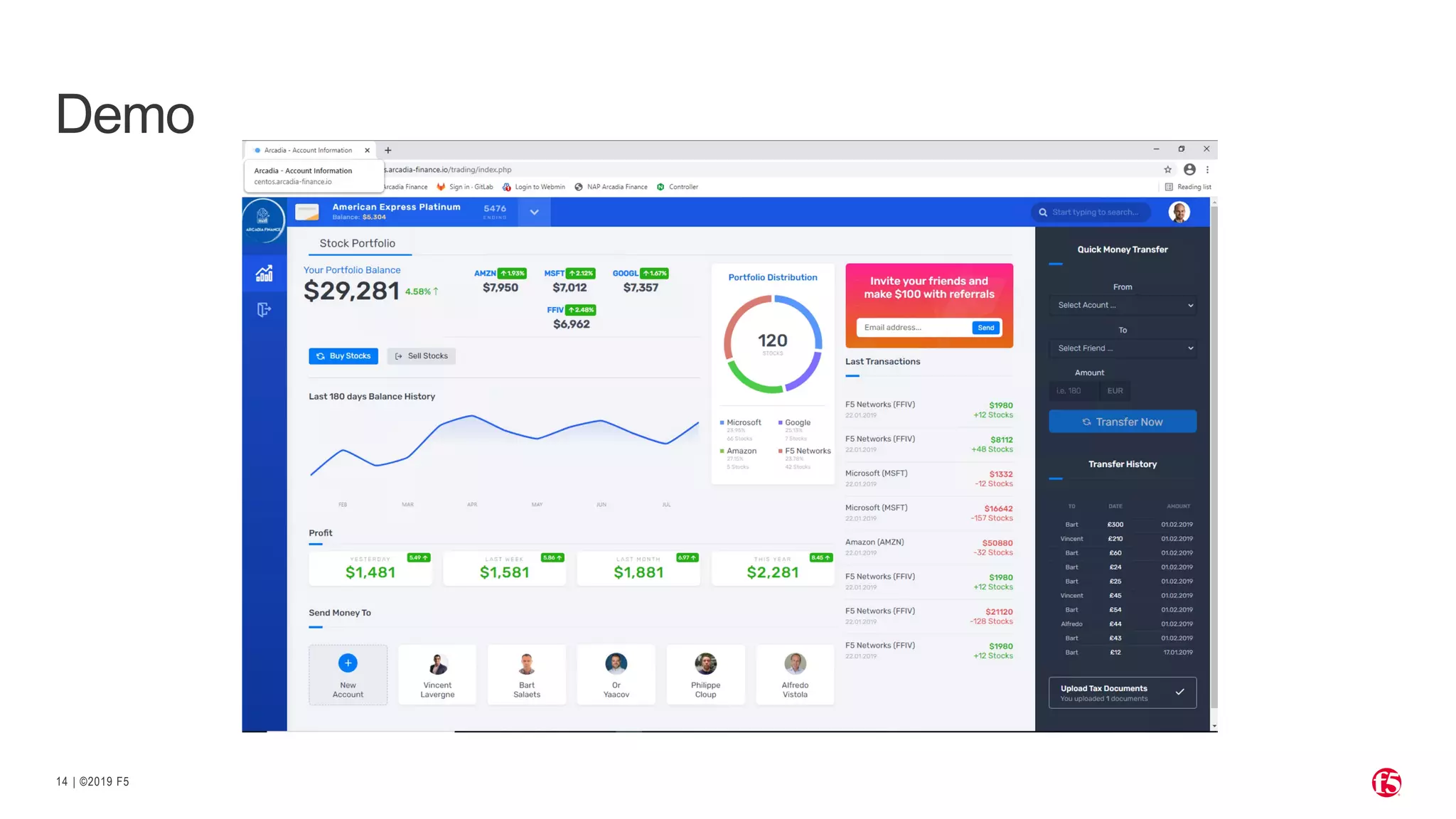Click plus icon for New Account
Screen dimensions: 1456x819
pos(348,663)
